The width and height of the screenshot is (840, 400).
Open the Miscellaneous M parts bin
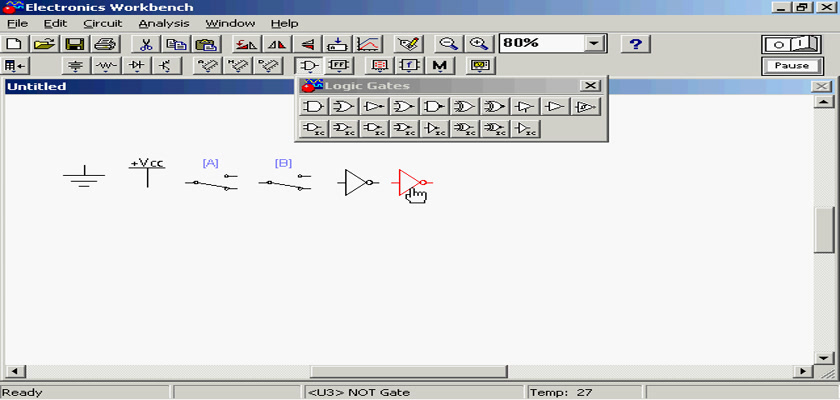coord(440,66)
